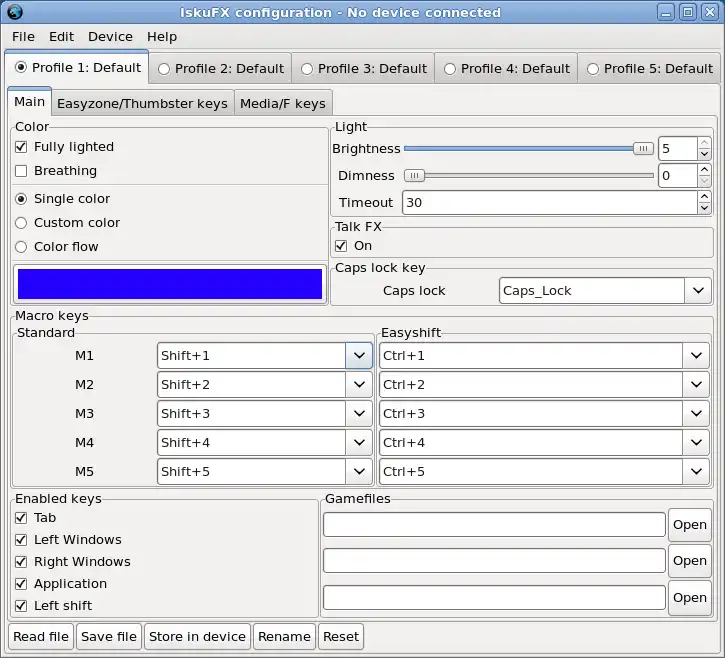The image size is (725, 658).
Task: Expand the M4 Standard Shift+4 dropdown
Action: coord(359,443)
